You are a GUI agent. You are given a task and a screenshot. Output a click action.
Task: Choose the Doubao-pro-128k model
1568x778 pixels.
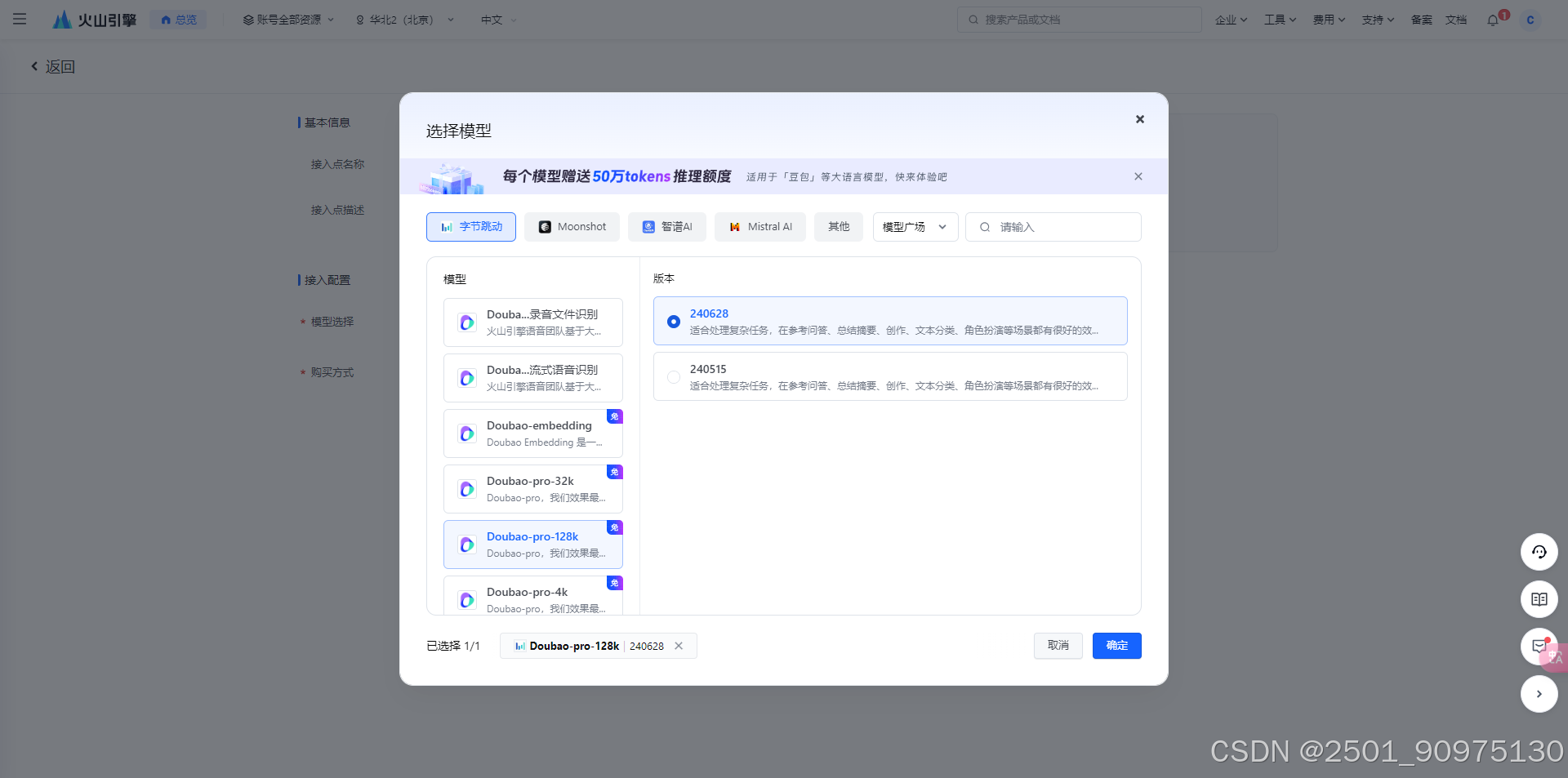click(533, 545)
